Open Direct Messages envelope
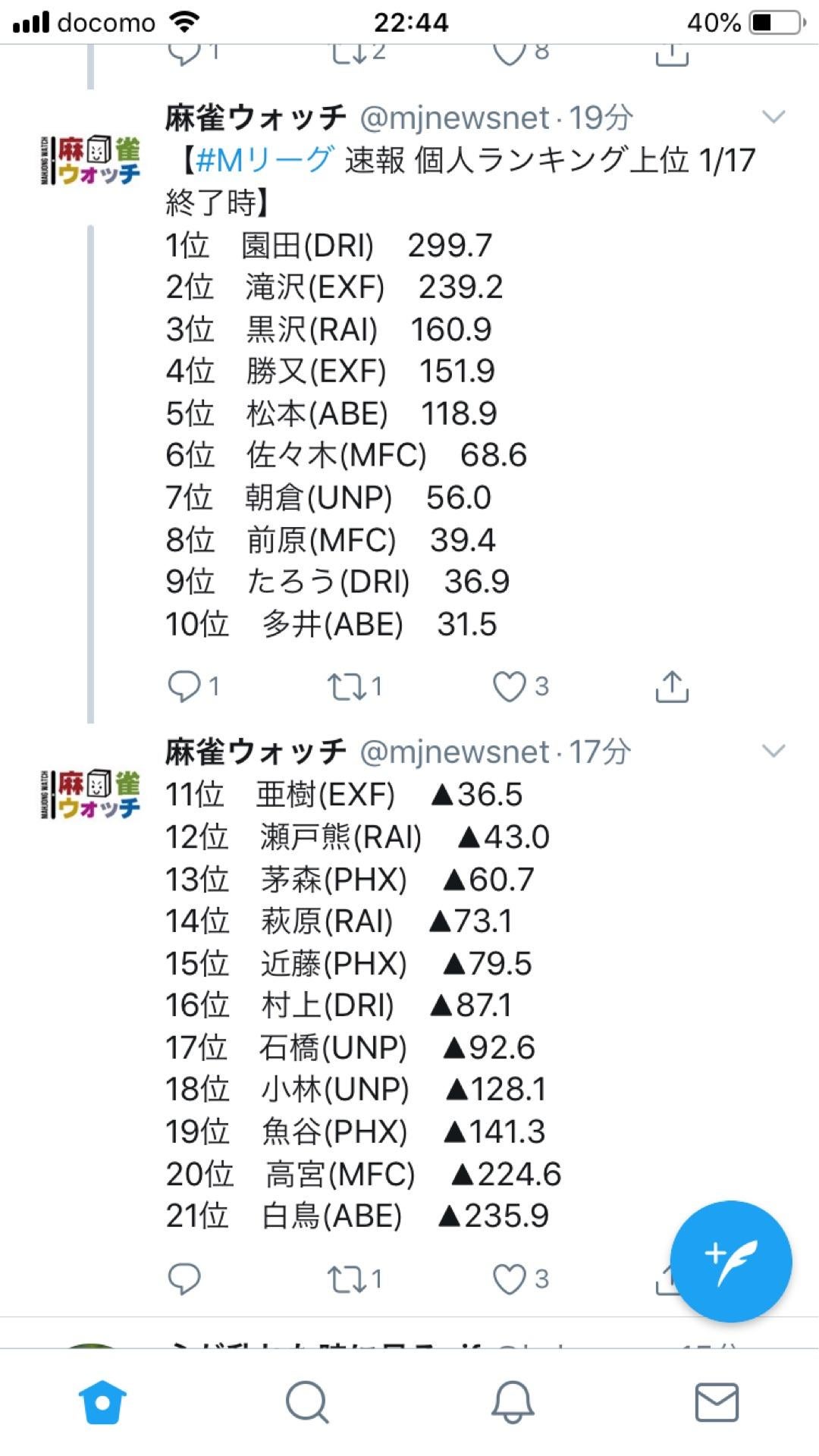The width and height of the screenshot is (819, 1456). click(717, 1400)
